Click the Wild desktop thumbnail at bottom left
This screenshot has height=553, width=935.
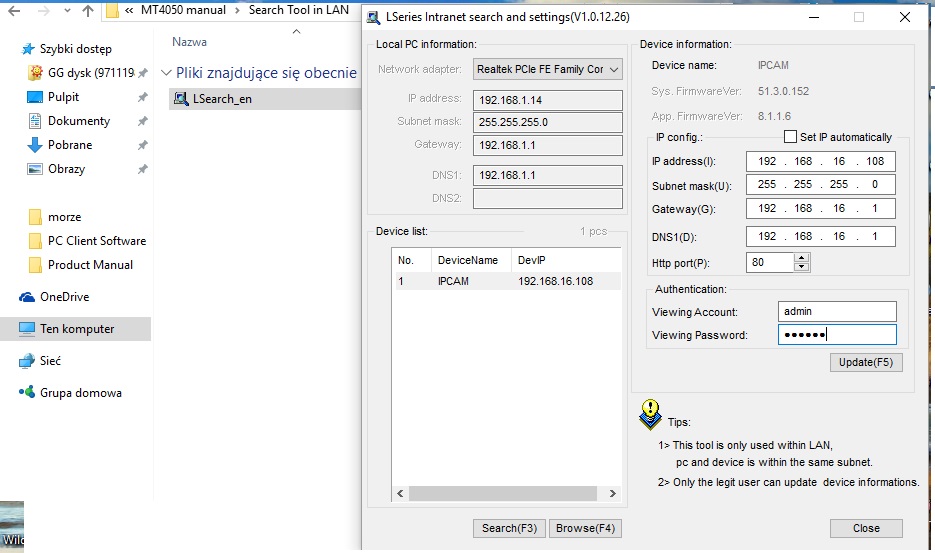12,525
